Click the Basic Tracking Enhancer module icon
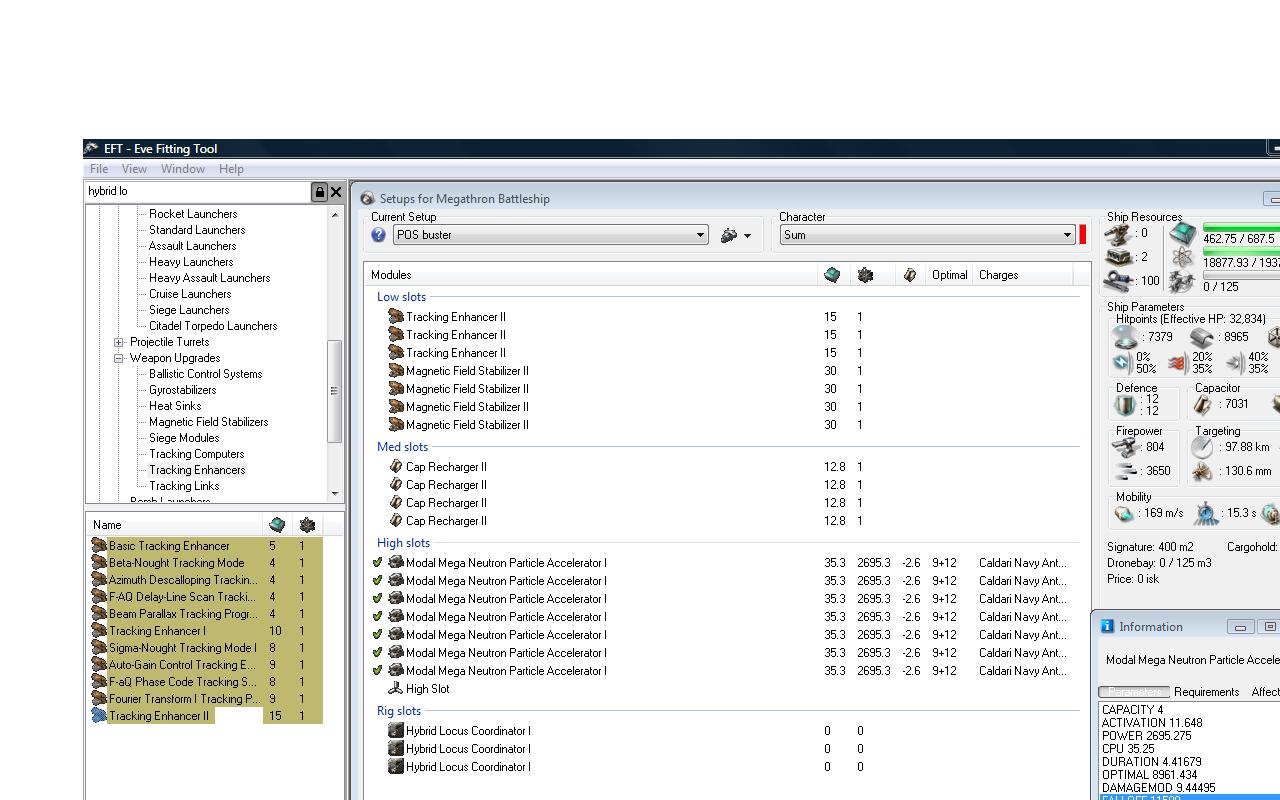Viewport: 1280px width, 800px height. tap(99, 546)
